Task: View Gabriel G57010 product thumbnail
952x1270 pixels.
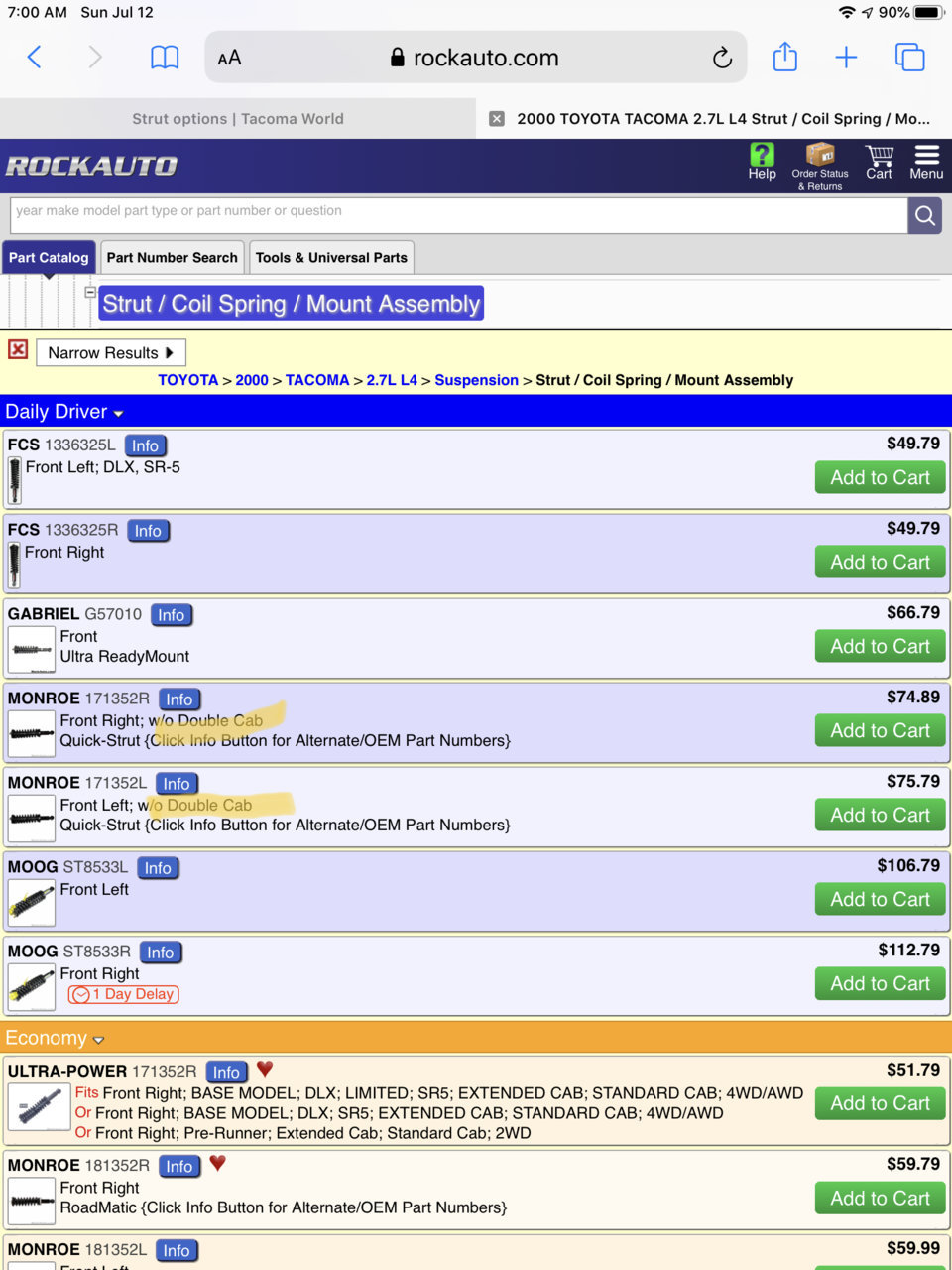Action: pyautogui.click(x=32, y=651)
